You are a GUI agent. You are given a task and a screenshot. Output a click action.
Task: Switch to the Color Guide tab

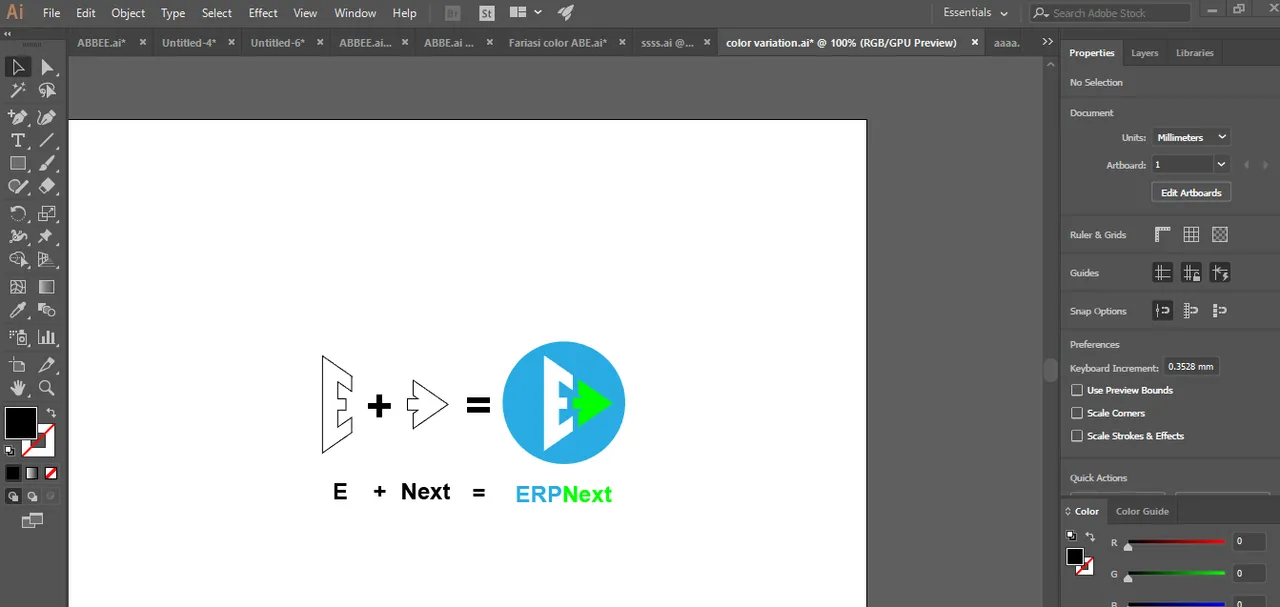coord(1142,511)
